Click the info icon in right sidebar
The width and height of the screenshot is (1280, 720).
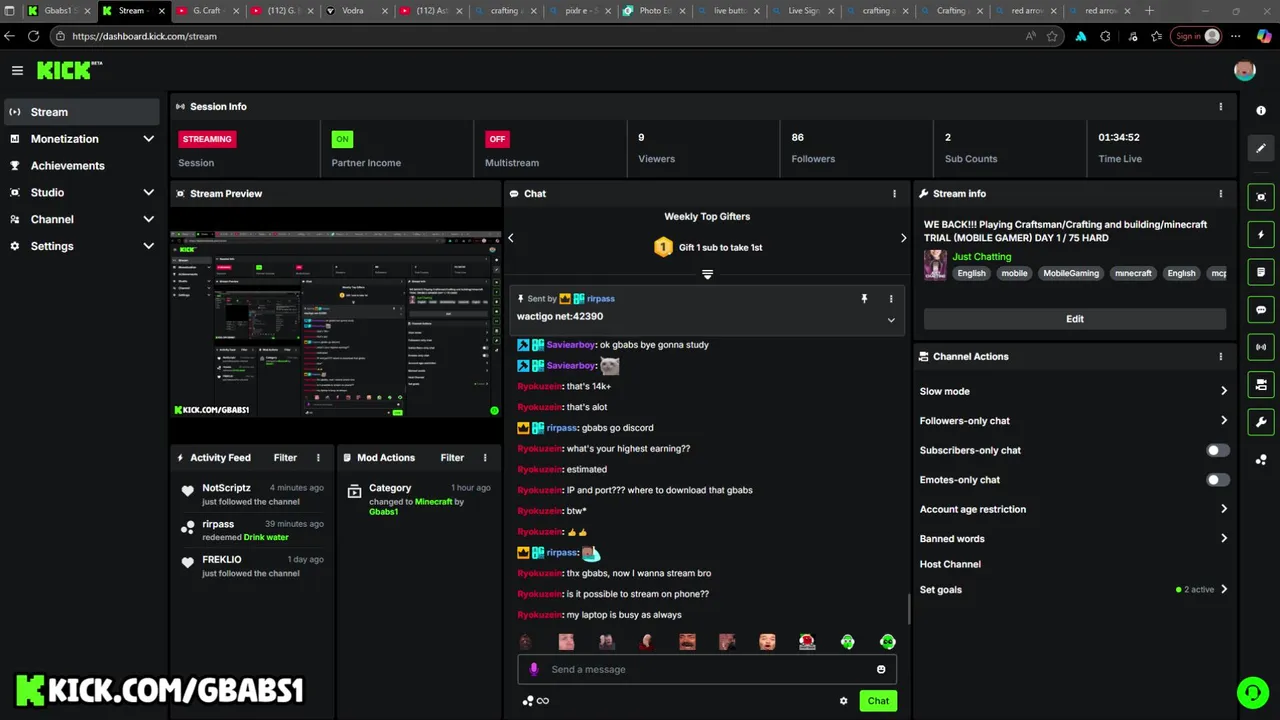1261,111
